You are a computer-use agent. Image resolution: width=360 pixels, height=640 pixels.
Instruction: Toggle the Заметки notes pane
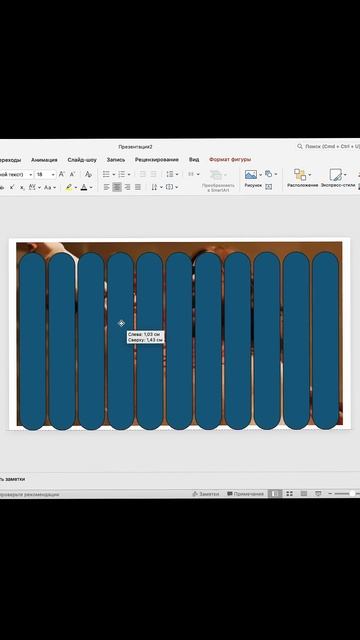(205, 494)
